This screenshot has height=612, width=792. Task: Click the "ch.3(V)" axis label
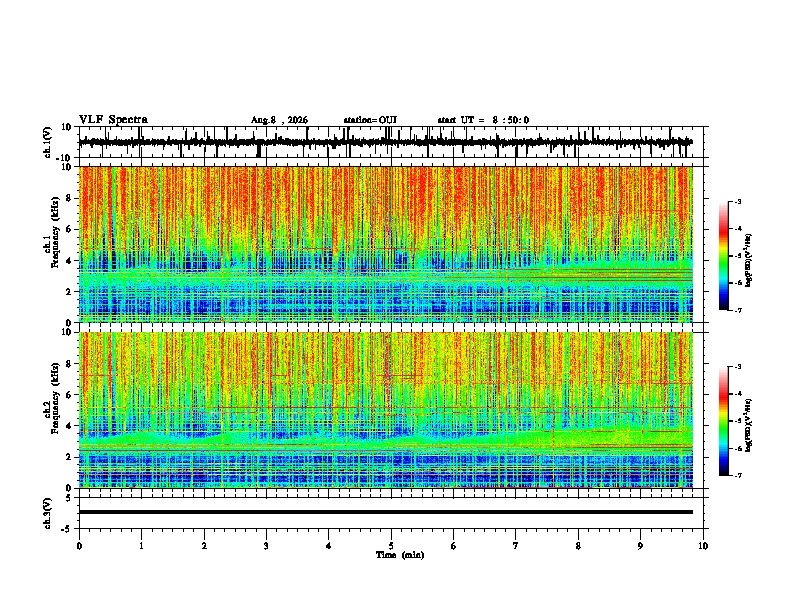tap(48, 513)
